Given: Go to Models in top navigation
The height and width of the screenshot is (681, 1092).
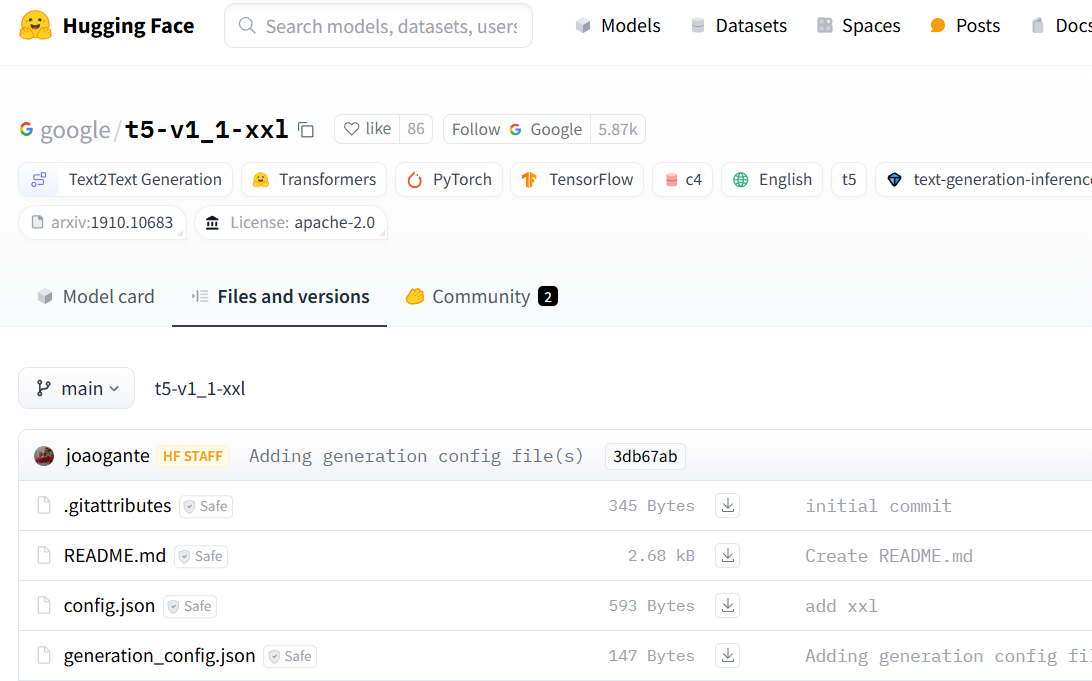Looking at the screenshot, I should point(618,26).
